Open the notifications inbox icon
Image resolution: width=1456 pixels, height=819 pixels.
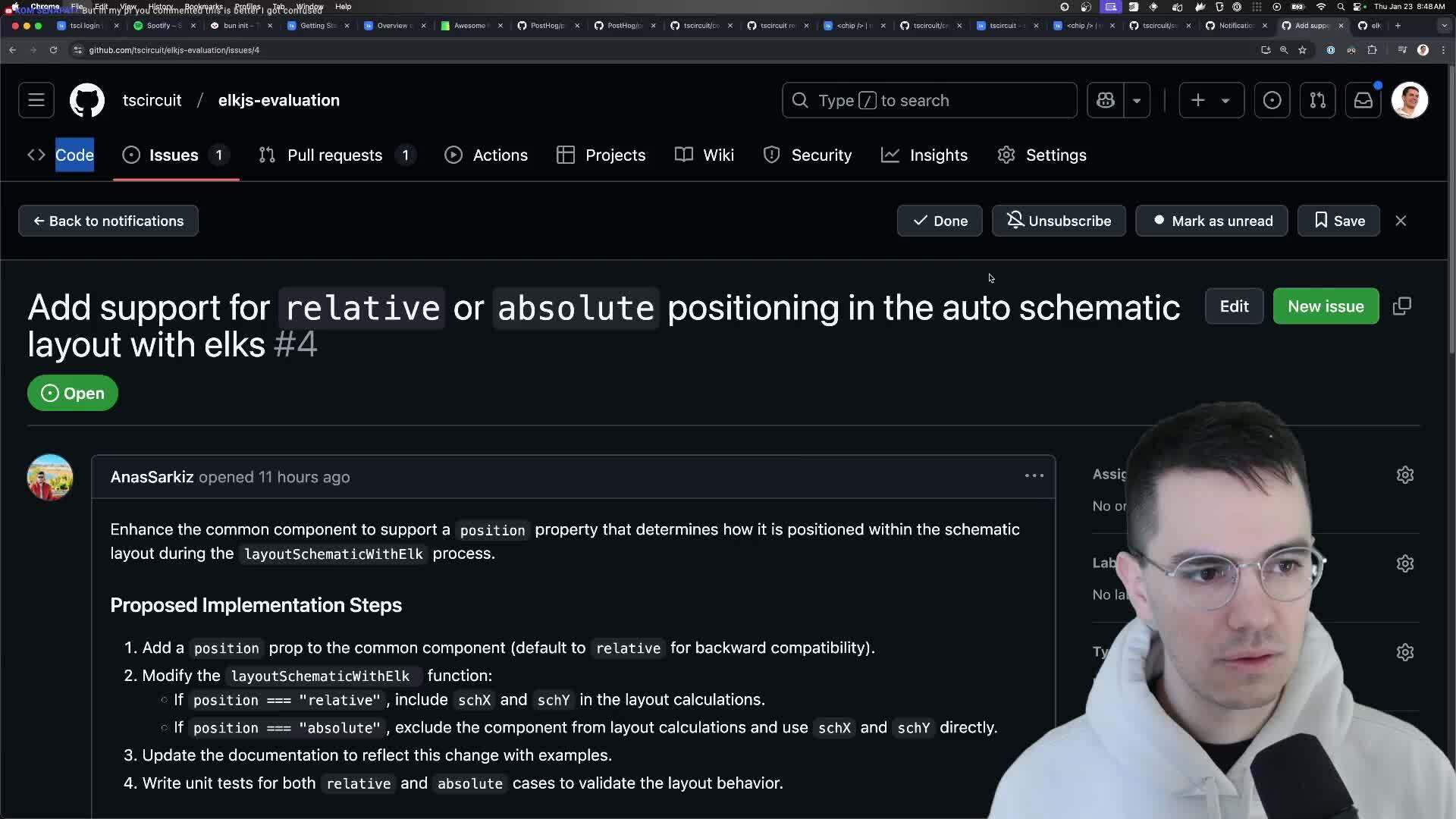(x=1363, y=100)
